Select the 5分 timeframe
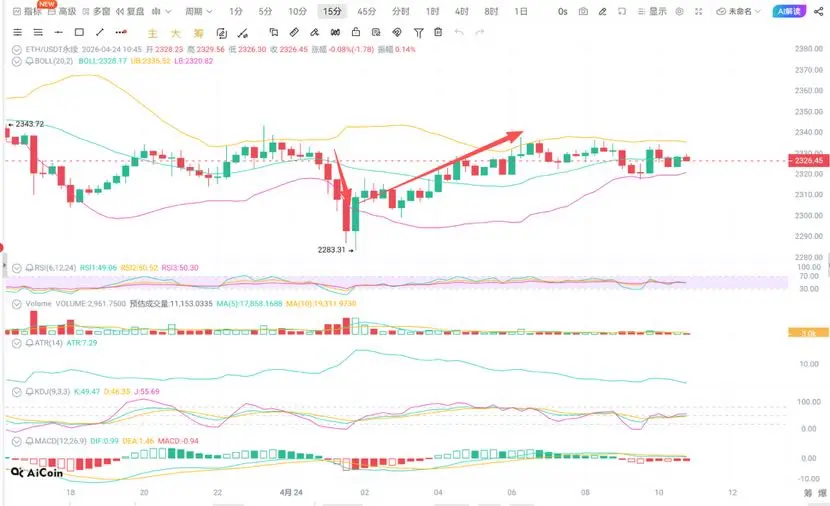 click(x=265, y=11)
